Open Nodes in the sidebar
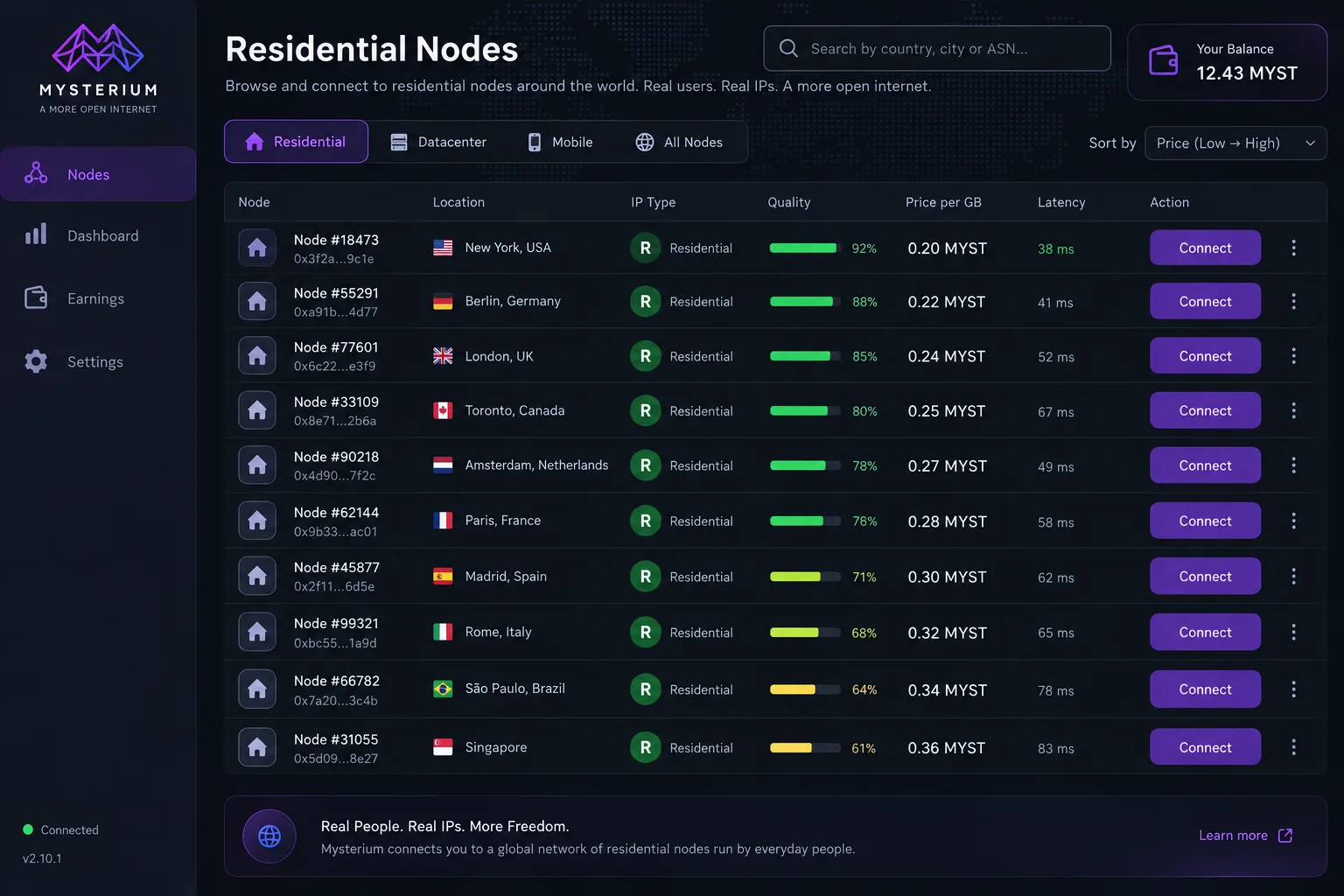Screen dimensions: 1344x896 98,174
